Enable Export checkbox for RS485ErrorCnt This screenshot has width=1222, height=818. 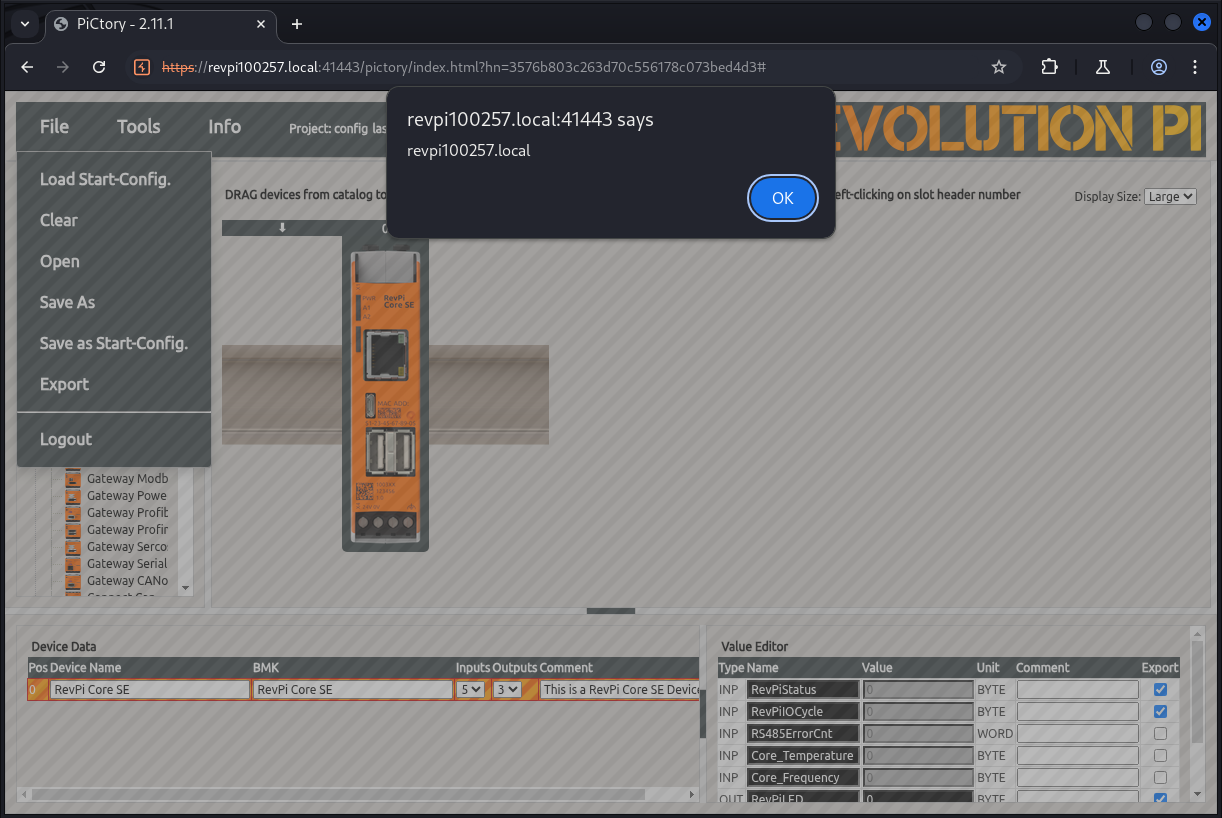1160,734
